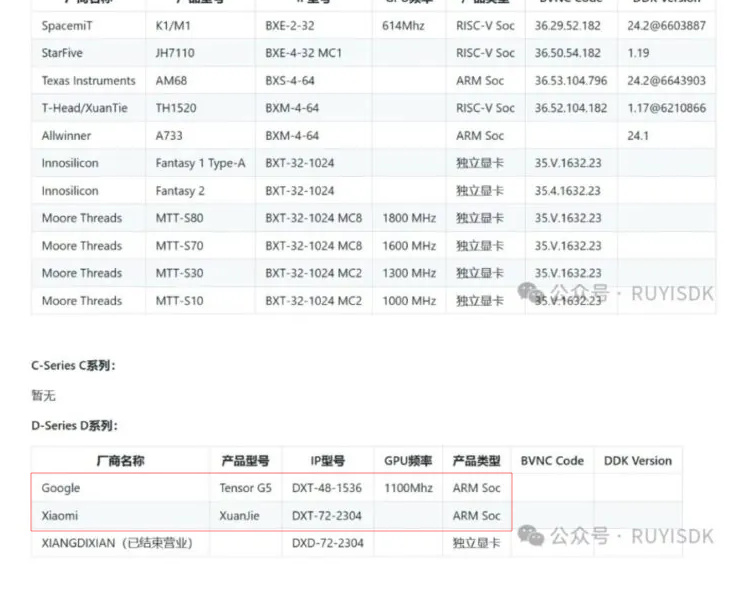Click the Fantasy 2 product cell

180,191
